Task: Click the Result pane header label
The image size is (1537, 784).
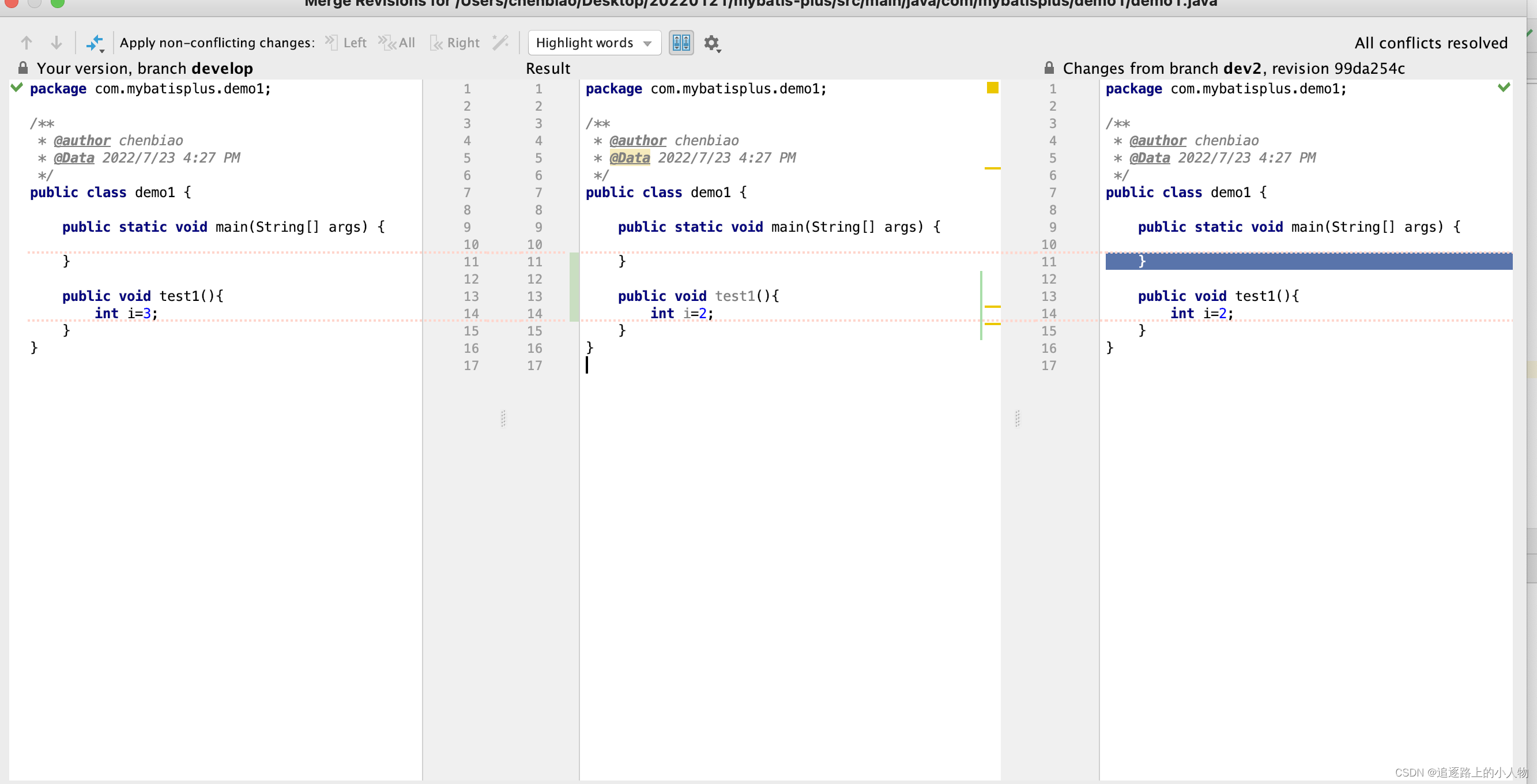Action: click(x=548, y=69)
